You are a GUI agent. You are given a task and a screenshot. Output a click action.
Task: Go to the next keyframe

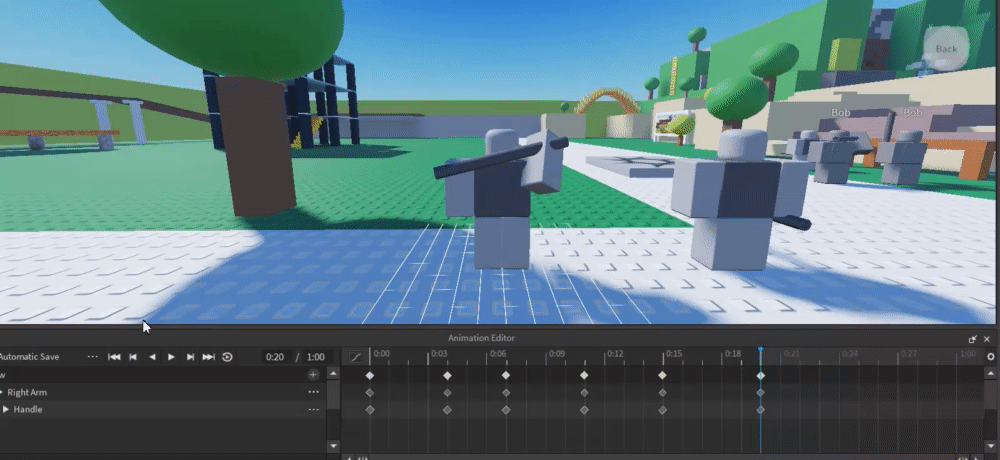point(190,357)
